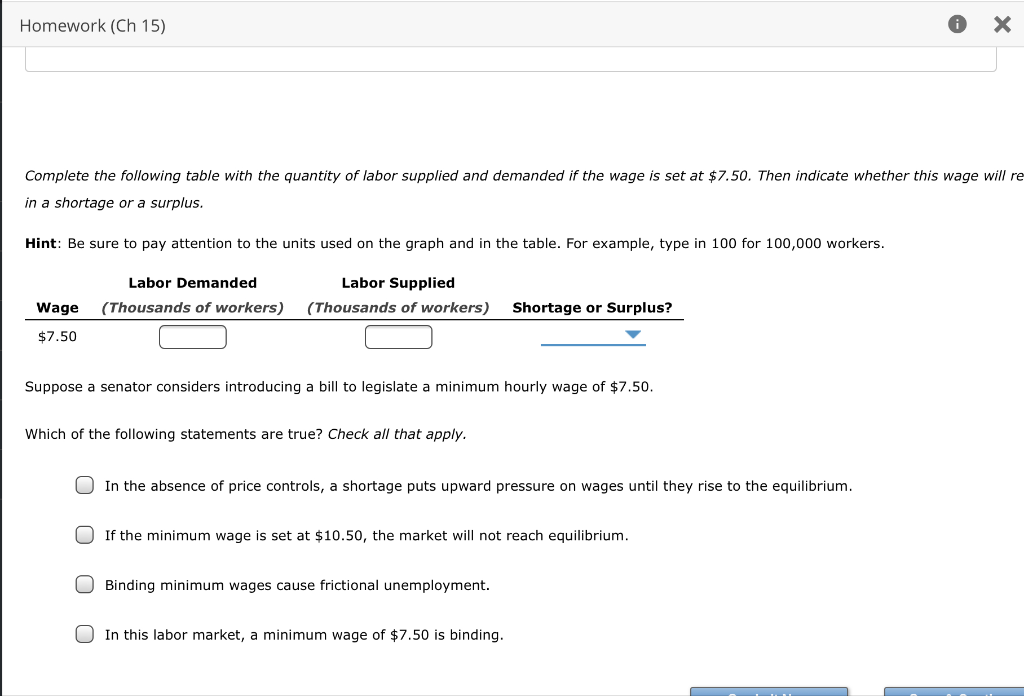Viewport: 1024px width, 696px height.
Task: Click the $7.50 wage row label
Action: (58, 336)
